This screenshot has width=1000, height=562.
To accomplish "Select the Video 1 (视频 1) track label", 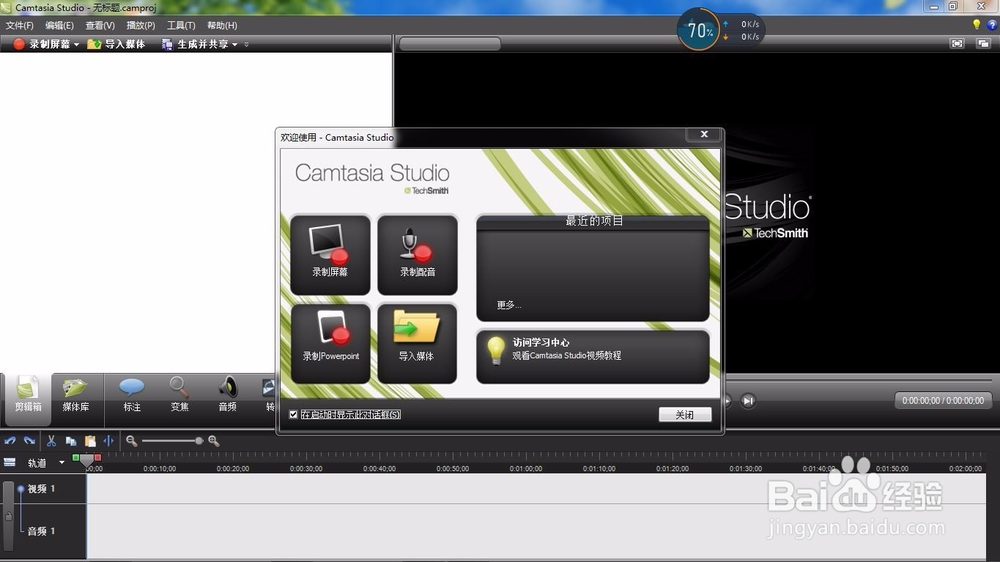I will [41, 489].
